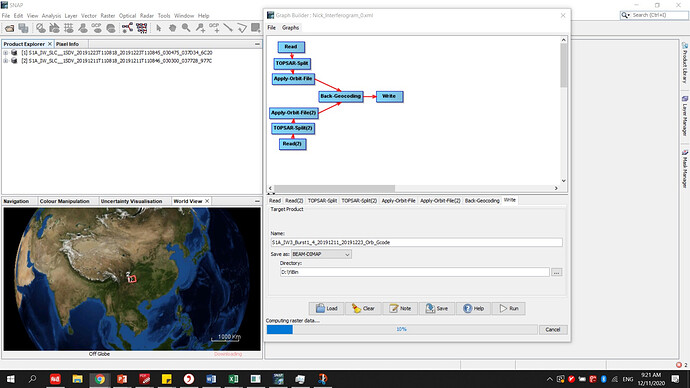Select the arrow Selection tool
The height and width of the screenshot is (388, 690).
[x=158, y=28]
